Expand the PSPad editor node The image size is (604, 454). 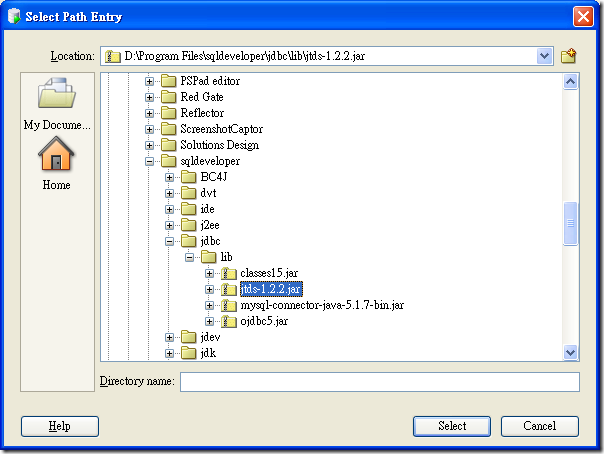coord(149,81)
